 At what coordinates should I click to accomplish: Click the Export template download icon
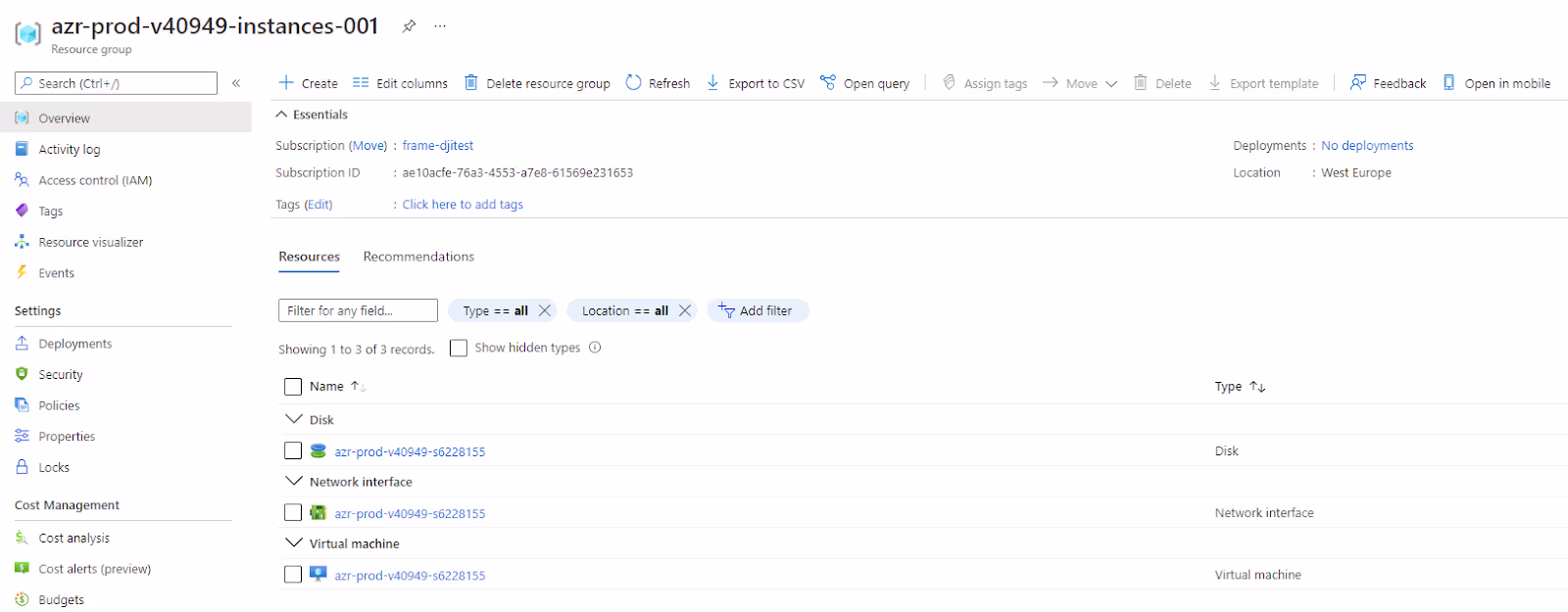1215,82
